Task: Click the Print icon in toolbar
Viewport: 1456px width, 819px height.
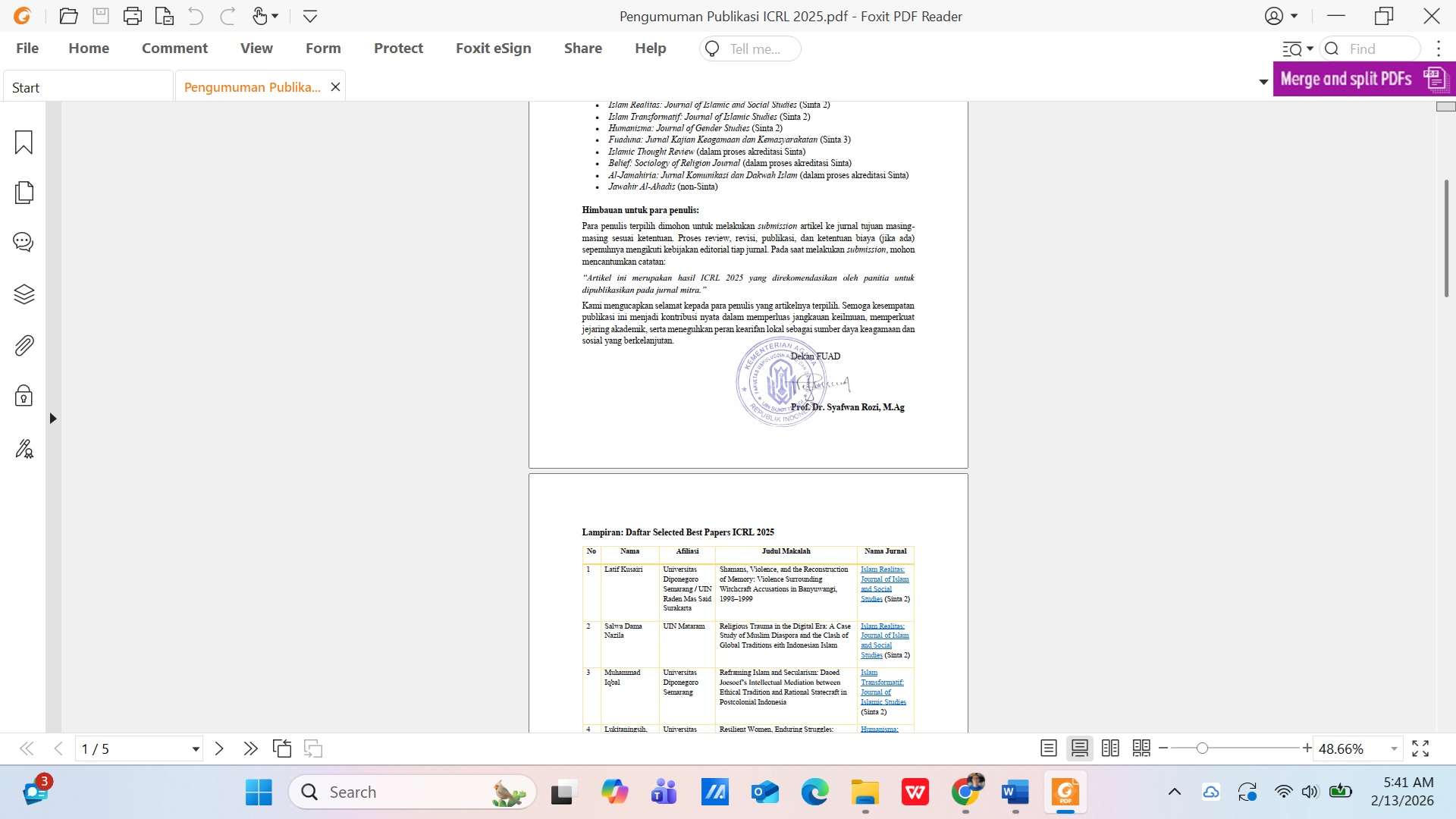Action: pos(132,16)
